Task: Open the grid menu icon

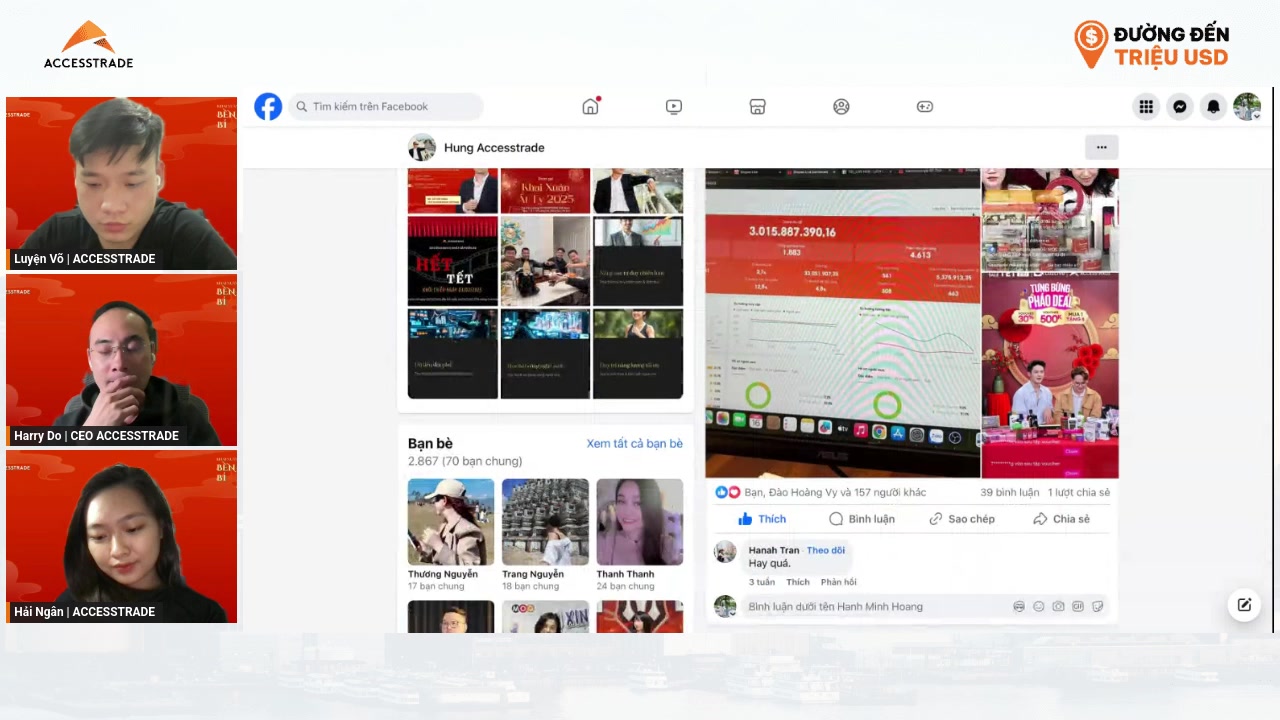Action: click(x=1146, y=107)
